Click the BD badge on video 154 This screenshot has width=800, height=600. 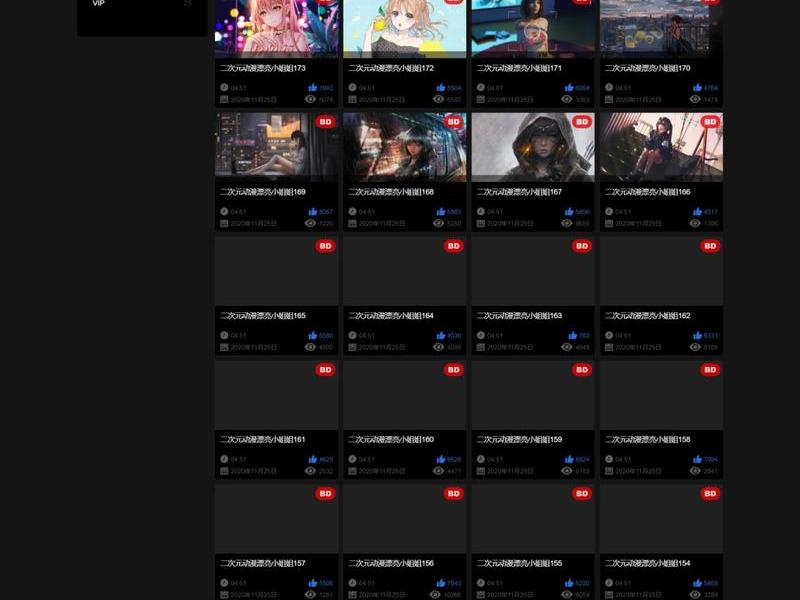click(710, 493)
